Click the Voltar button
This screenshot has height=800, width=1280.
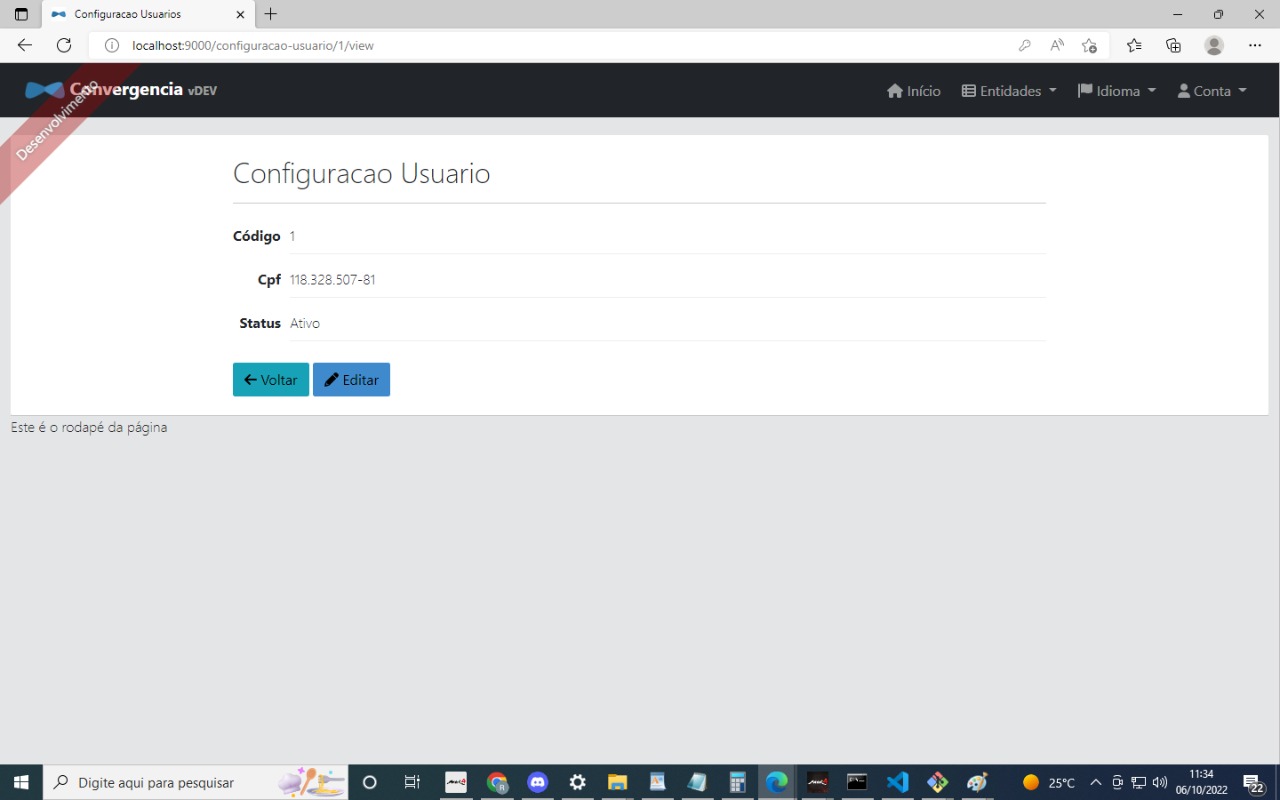coord(270,379)
